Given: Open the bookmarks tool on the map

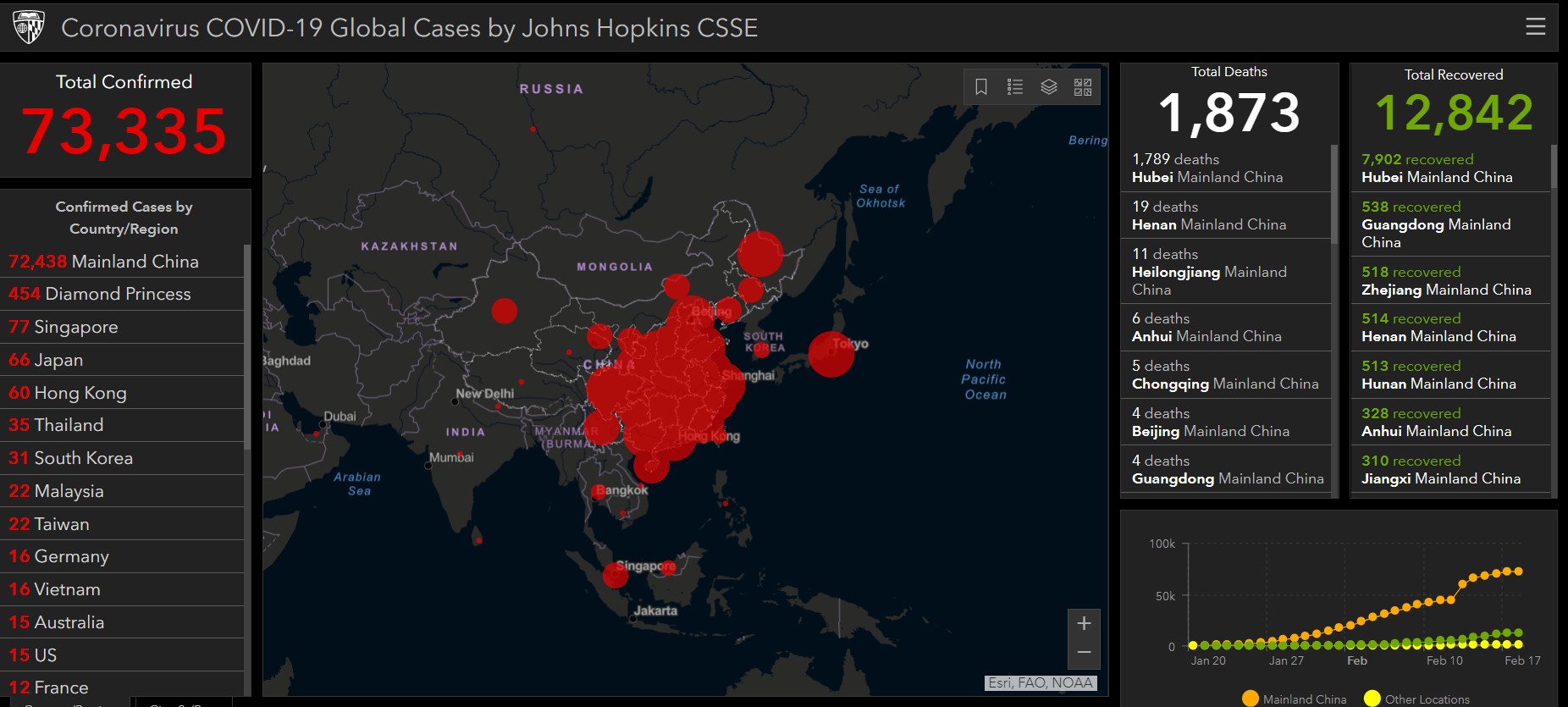Looking at the screenshot, I should (981, 87).
